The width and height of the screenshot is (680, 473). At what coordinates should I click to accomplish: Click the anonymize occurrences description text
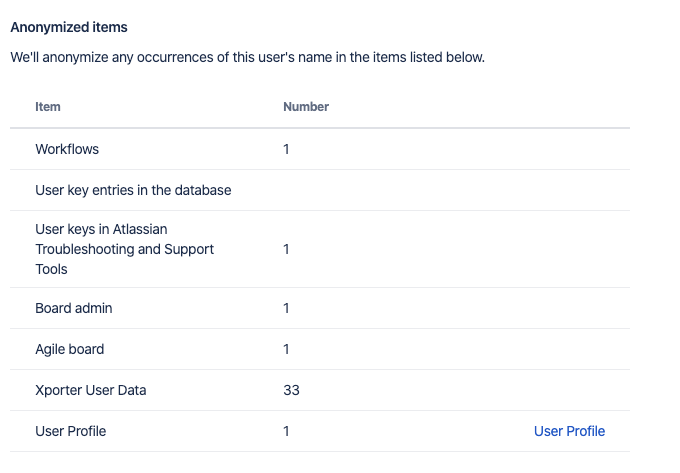pyautogui.click(x=247, y=58)
